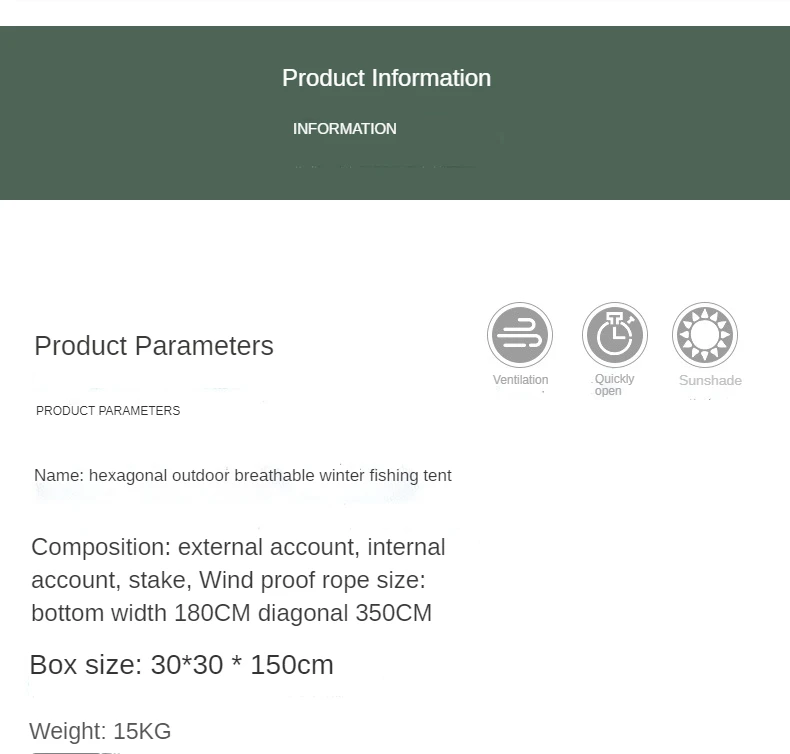Click the Quickly open label text
Image resolution: width=790 pixels, height=754 pixels.
click(614, 385)
